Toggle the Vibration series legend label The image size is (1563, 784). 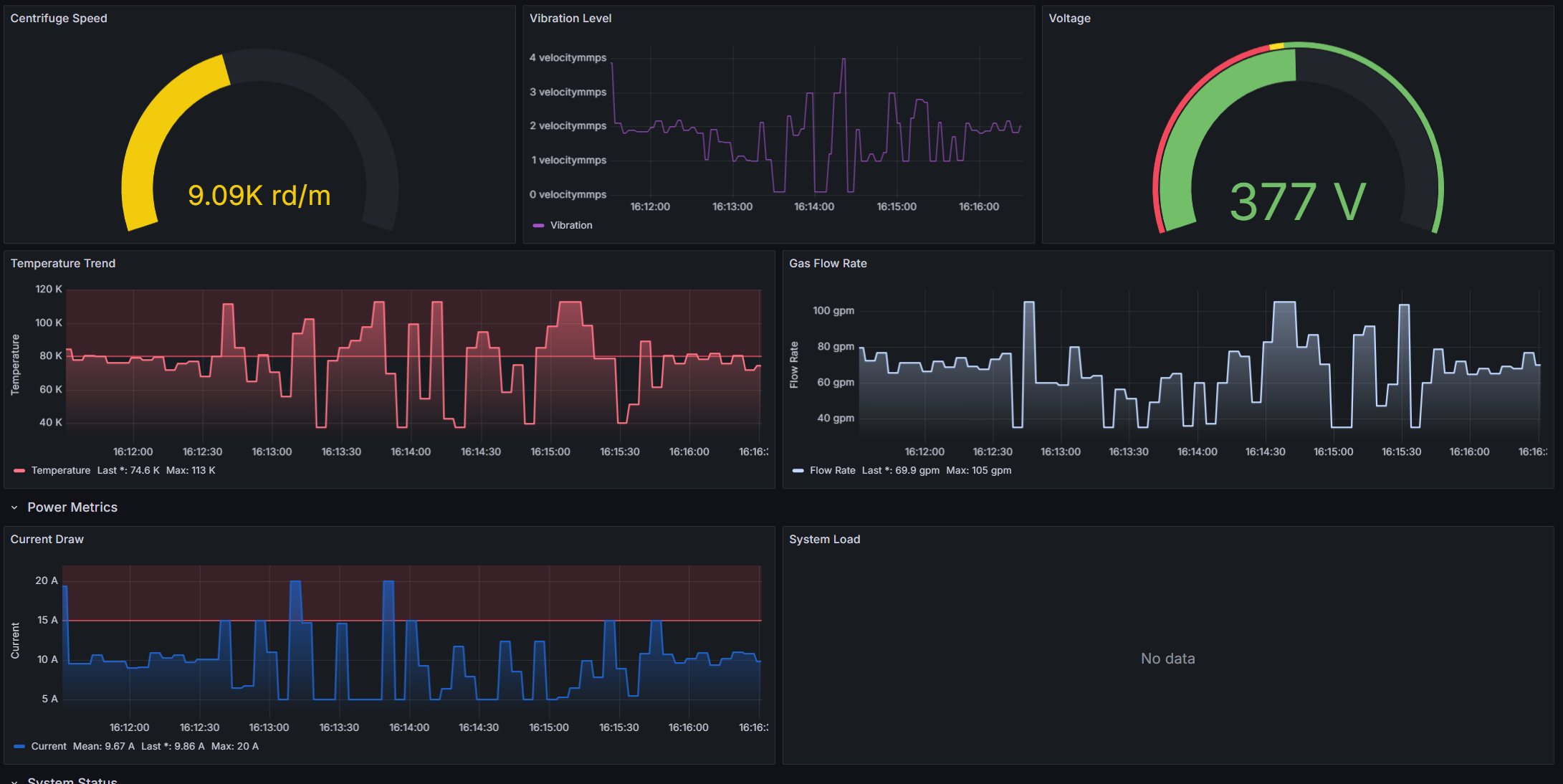point(571,225)
